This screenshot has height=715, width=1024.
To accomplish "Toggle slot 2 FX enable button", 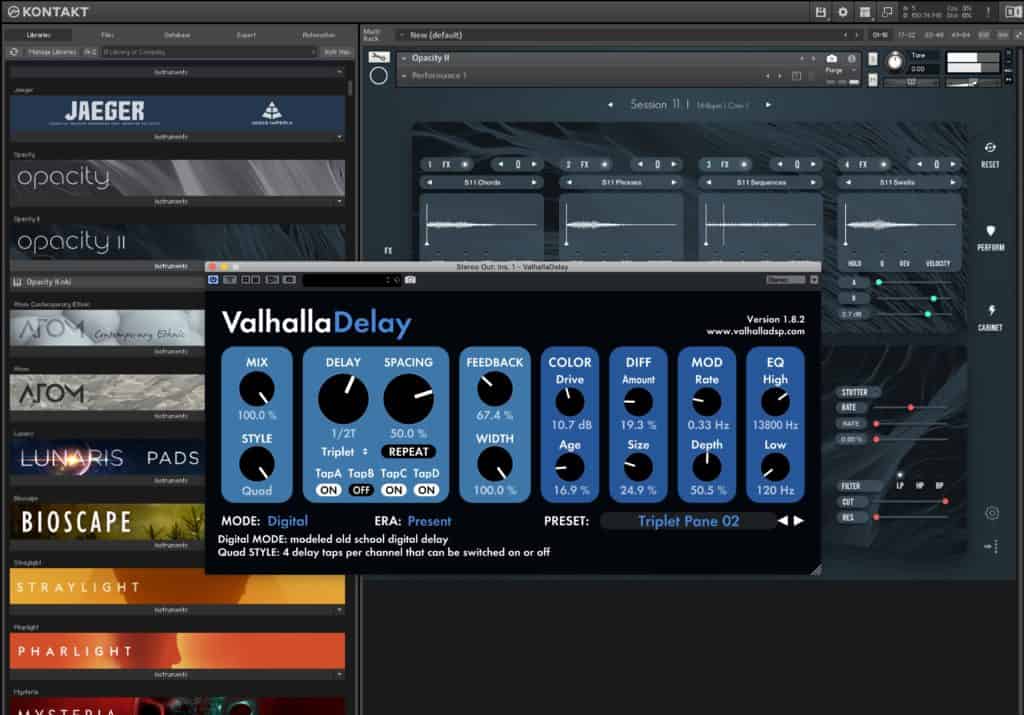I will pos(604,164).
